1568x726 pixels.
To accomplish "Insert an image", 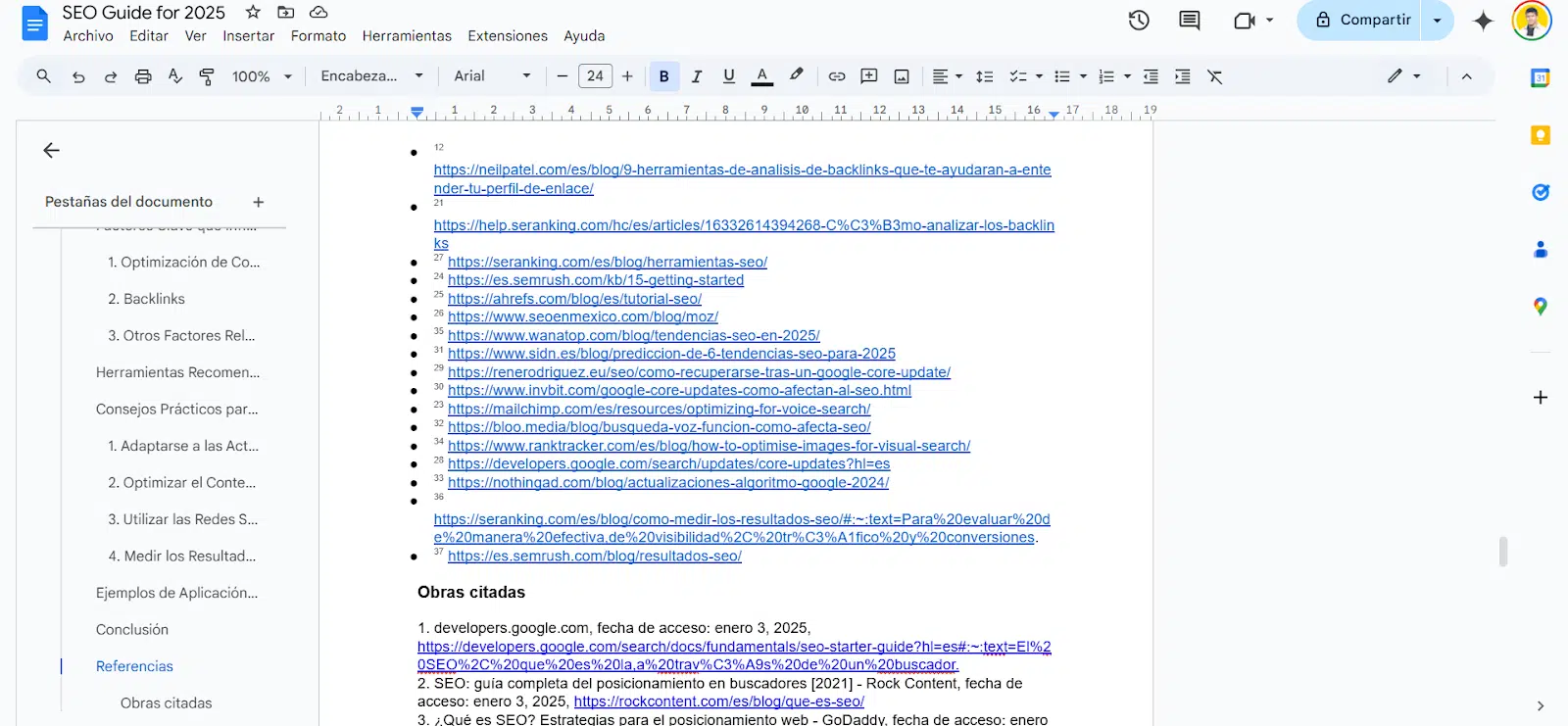I will click(x=902, y=76).
